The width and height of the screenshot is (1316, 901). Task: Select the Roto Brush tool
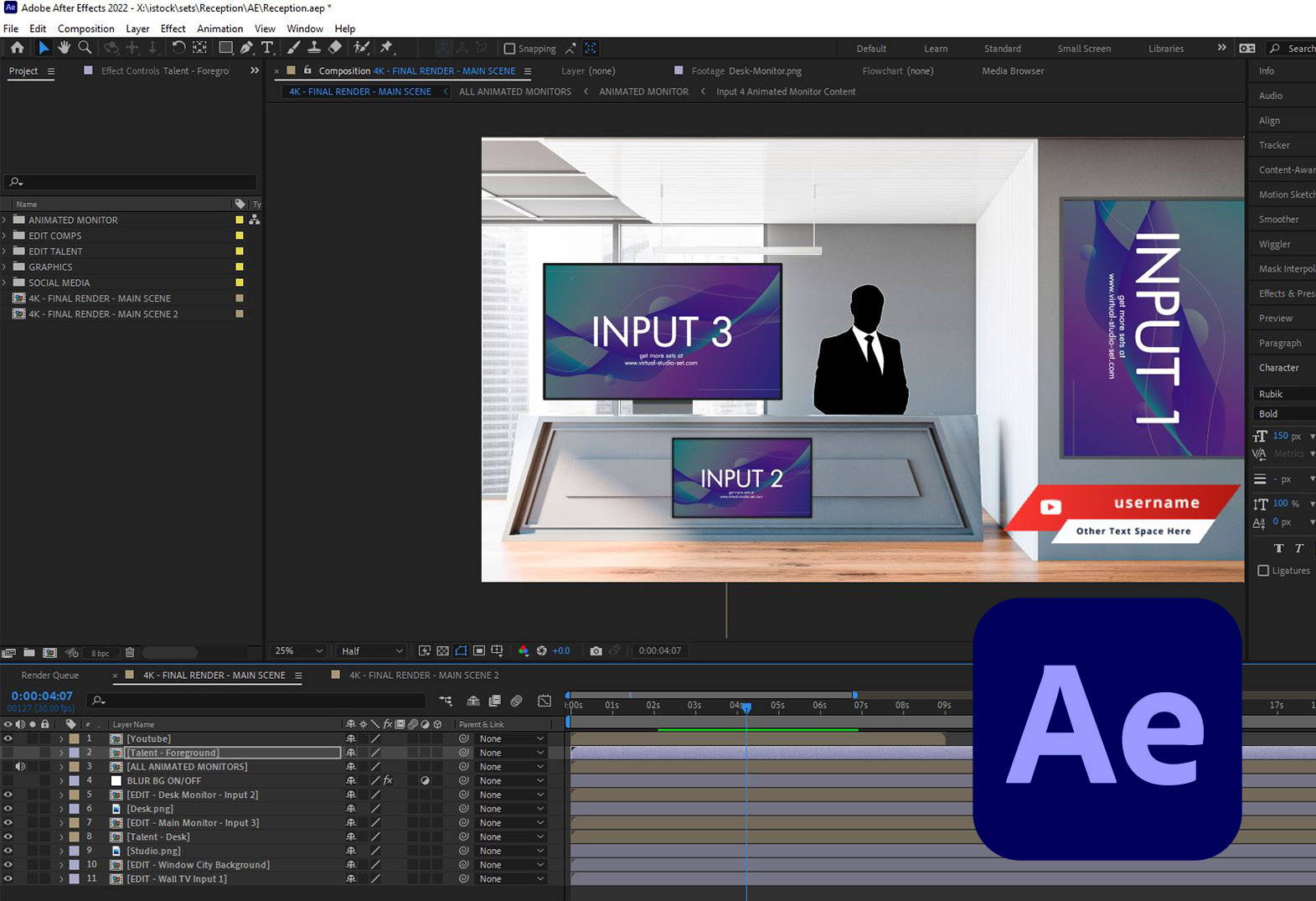click(x=362, y=48)
